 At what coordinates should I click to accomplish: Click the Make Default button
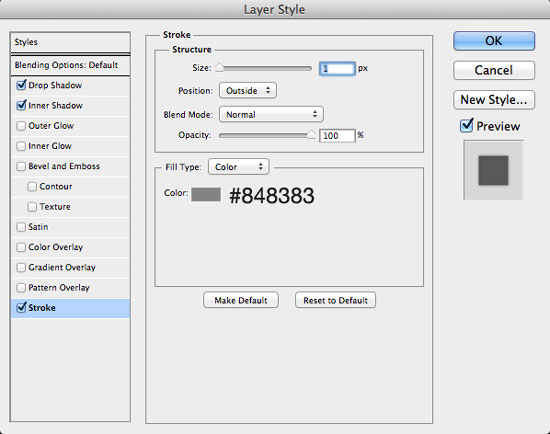(241, 300)
